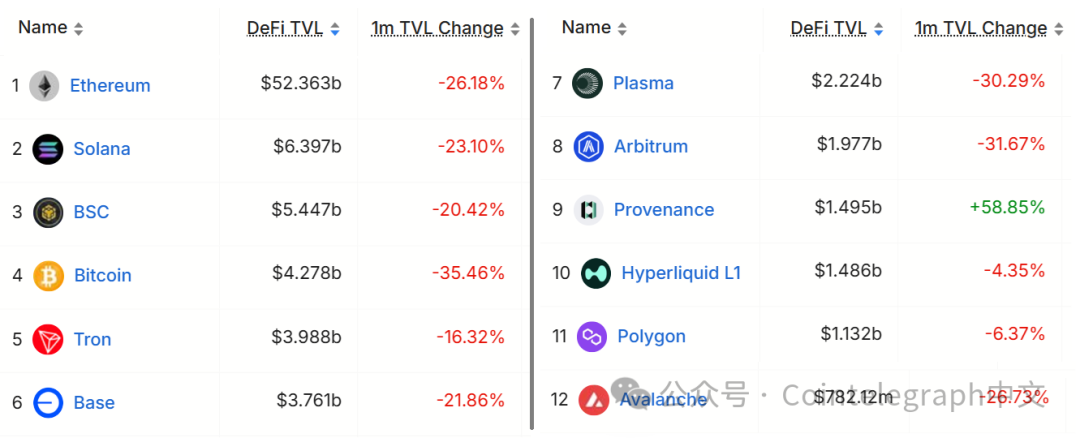Viewport: 1080px width, 438px height.
Task: Open the Ethereum chain link
Action: [110, 86]
